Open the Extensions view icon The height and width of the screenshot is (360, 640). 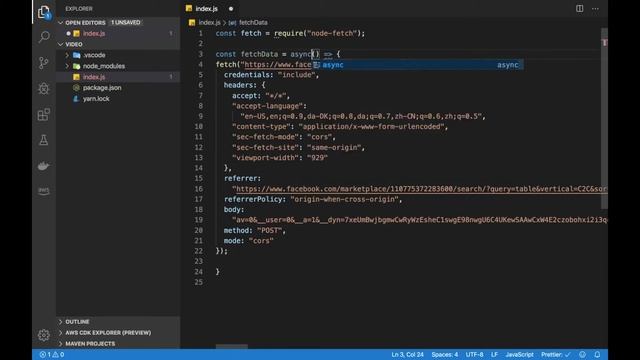44,114
